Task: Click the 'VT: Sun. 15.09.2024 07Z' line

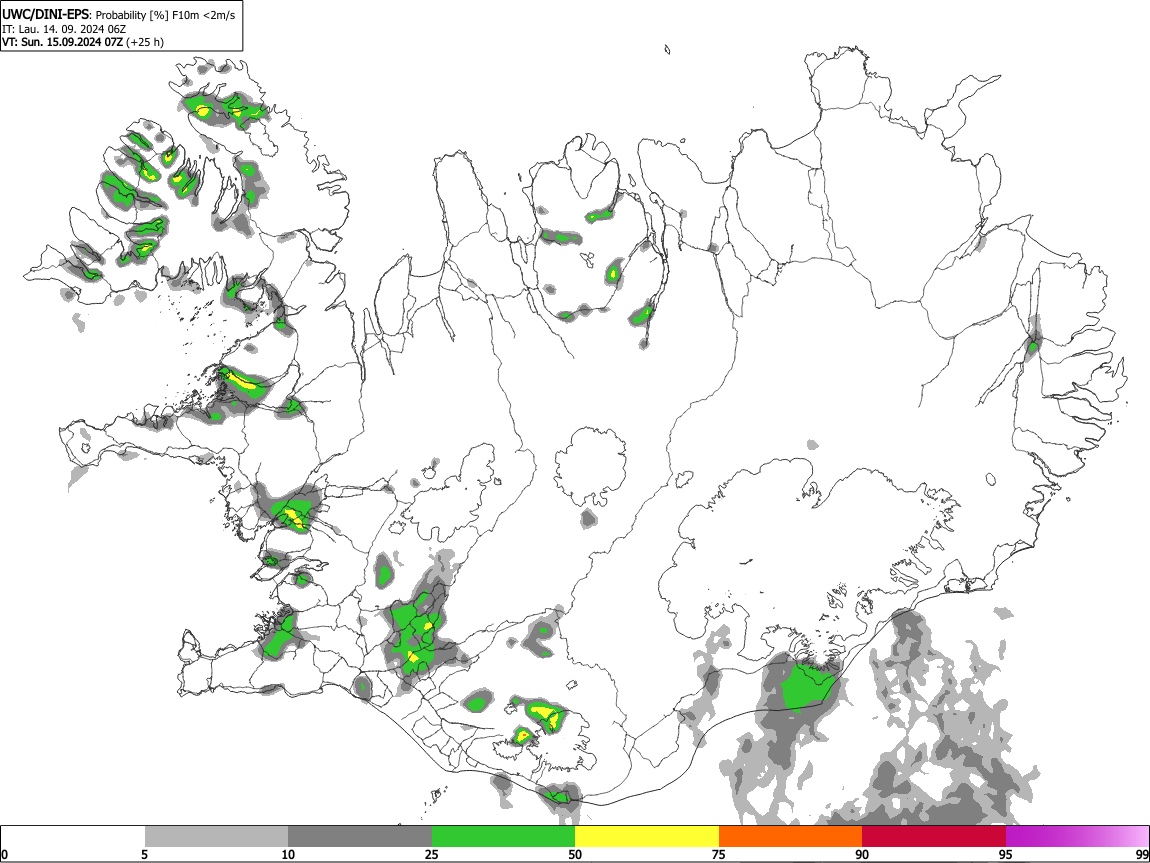Action: tap(62, 42)
